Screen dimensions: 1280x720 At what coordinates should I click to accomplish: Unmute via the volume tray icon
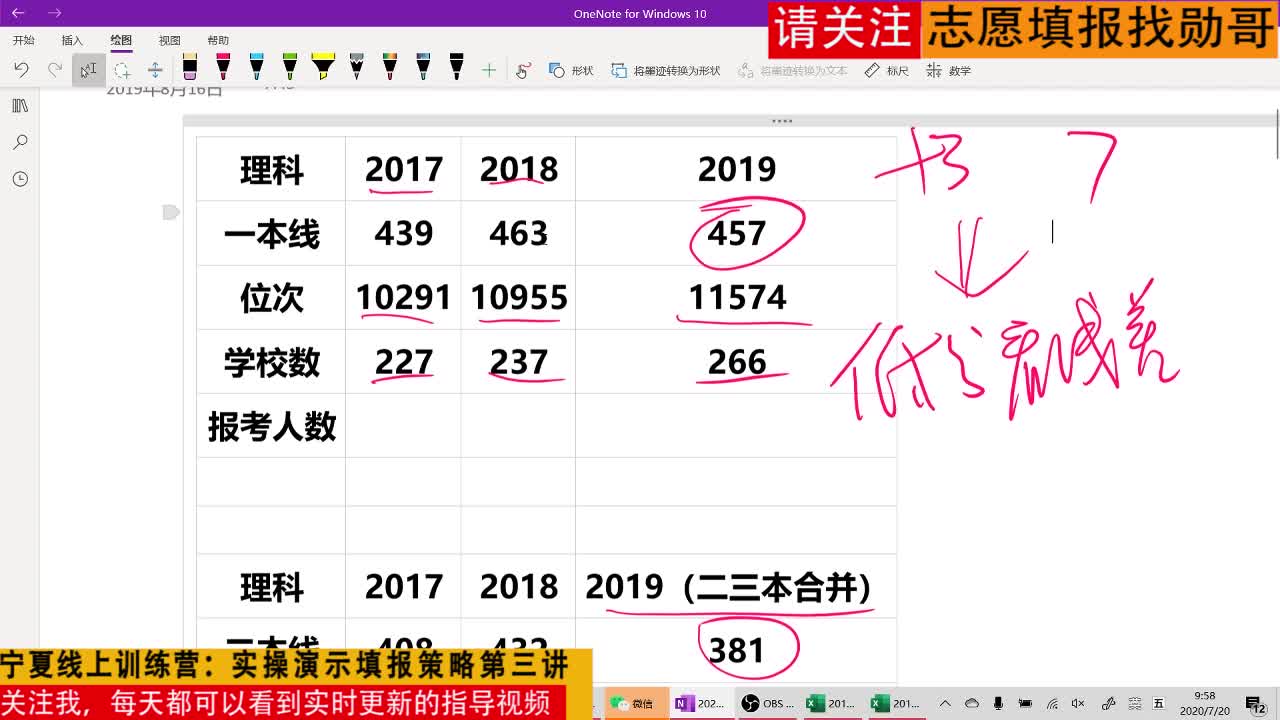(1078, 703)
